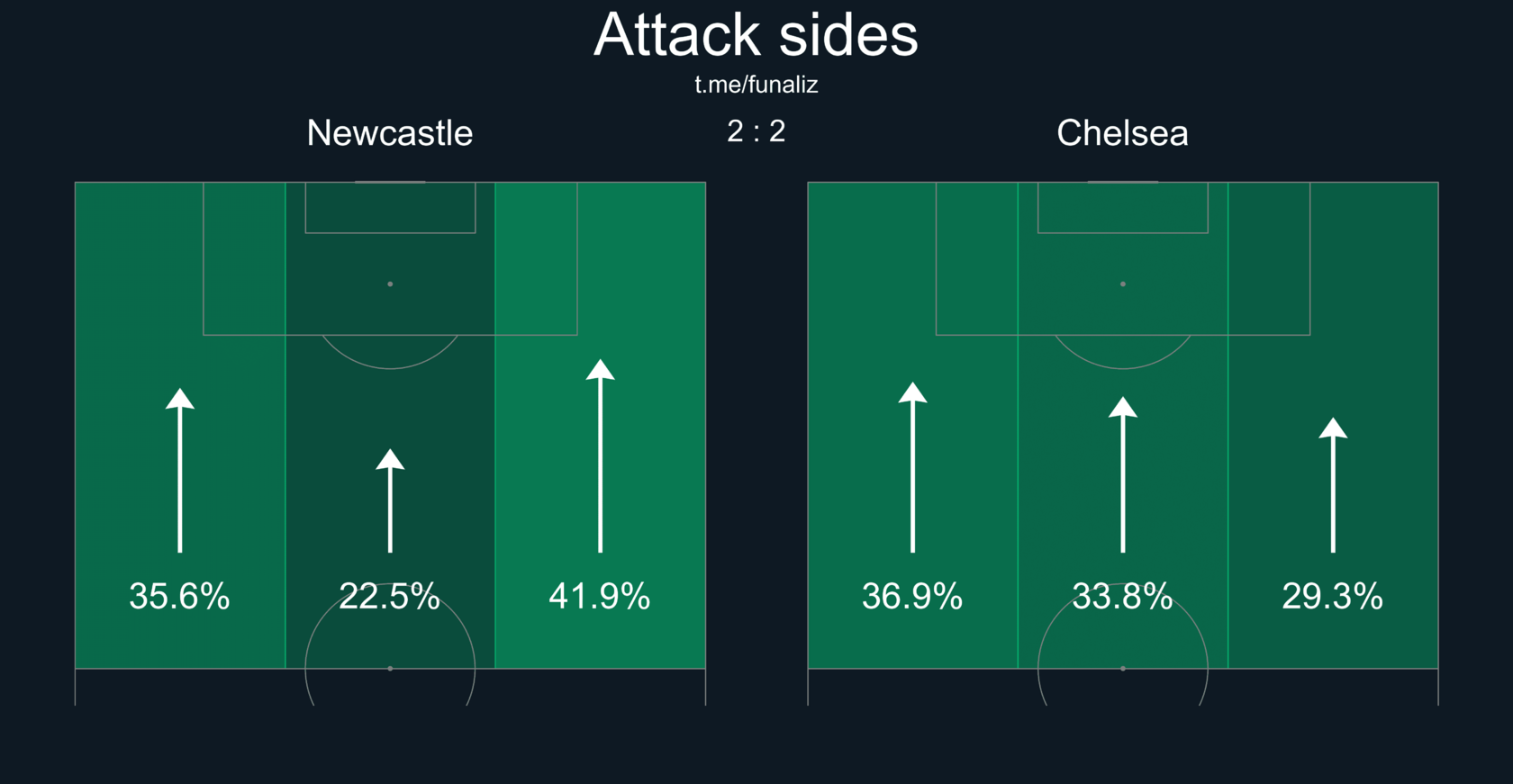
Task: Click the six-yard box on Newcastle's pitch
Action: [390, 208]
